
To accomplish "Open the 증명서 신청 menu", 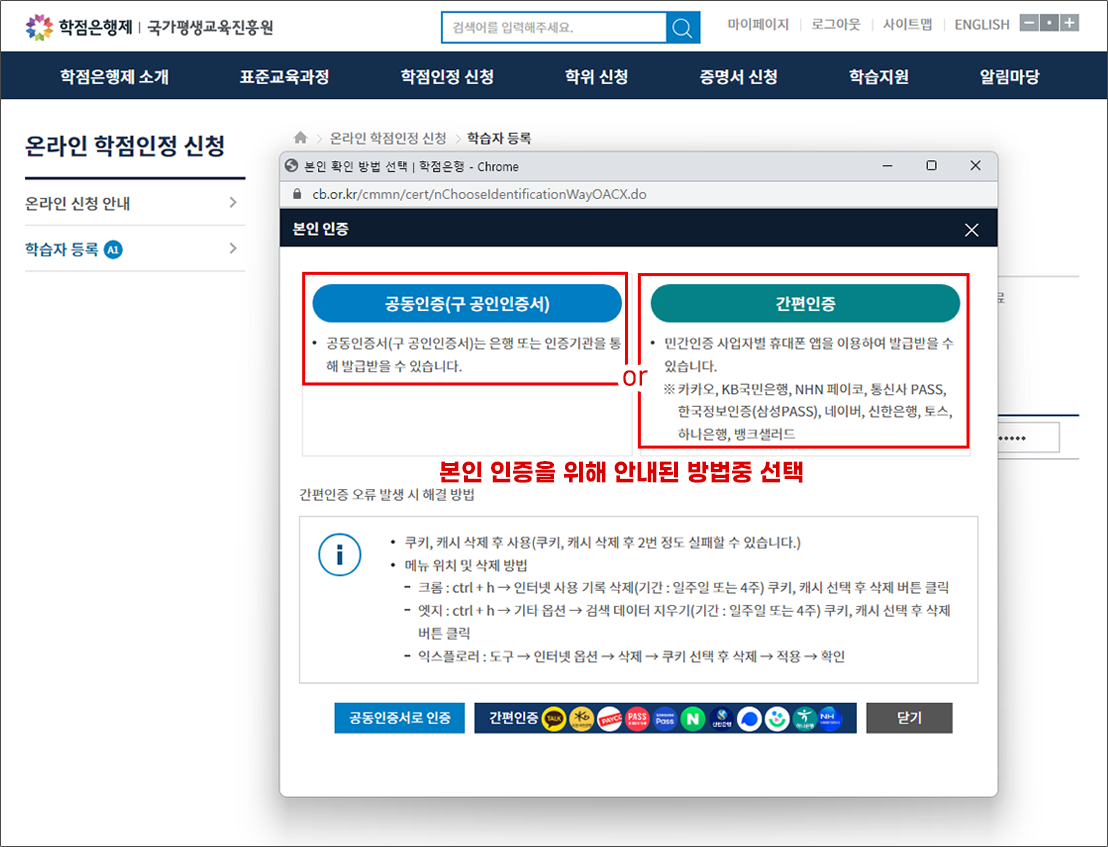I will tap(738, 76).
